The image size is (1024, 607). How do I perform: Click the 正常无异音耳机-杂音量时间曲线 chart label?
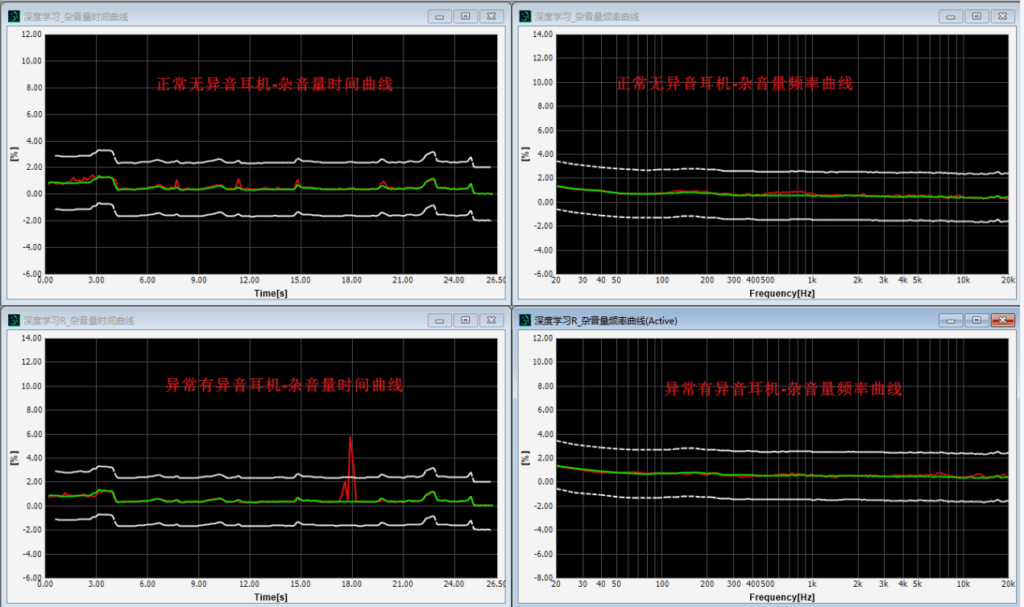pyautogui.click(x=275, y=85)
